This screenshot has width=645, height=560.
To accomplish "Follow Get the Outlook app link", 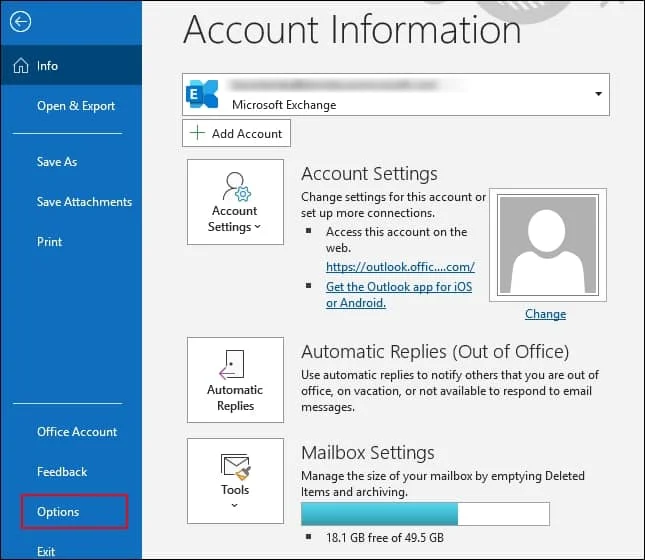I will [x=399, y=295].
